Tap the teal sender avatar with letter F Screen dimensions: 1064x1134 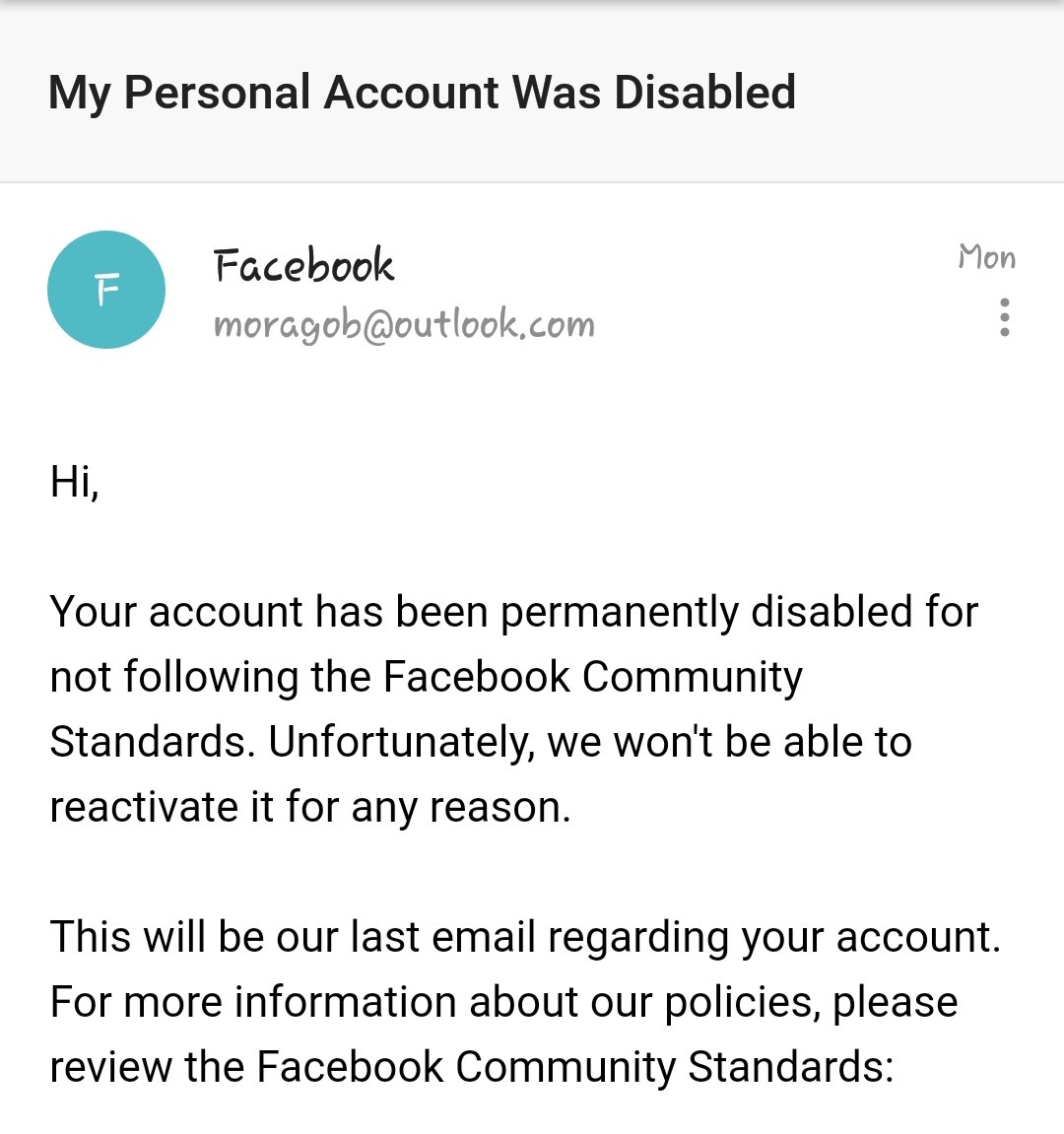[106, 290]
